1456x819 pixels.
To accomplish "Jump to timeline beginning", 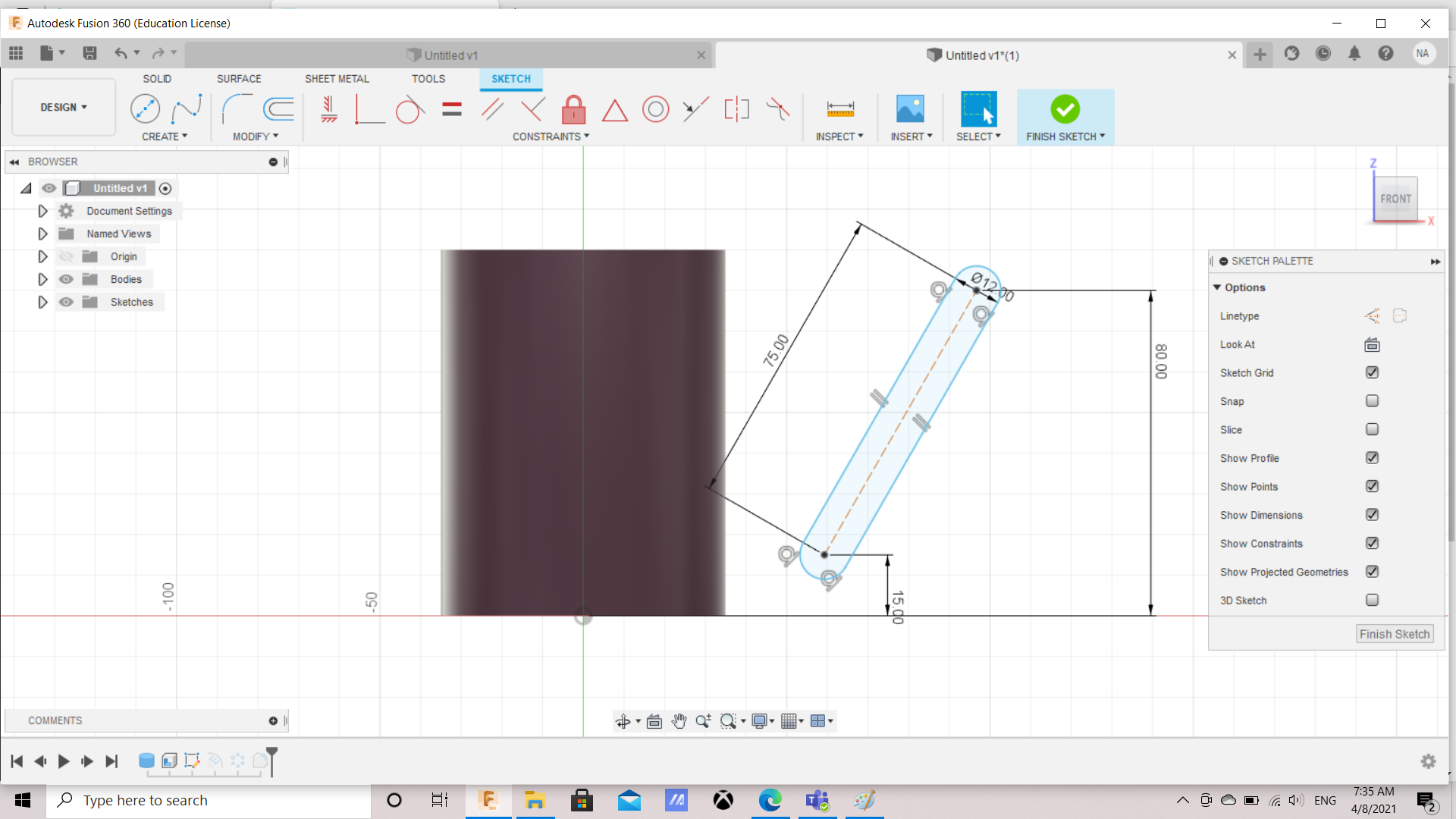I will [x=17, y=761].
